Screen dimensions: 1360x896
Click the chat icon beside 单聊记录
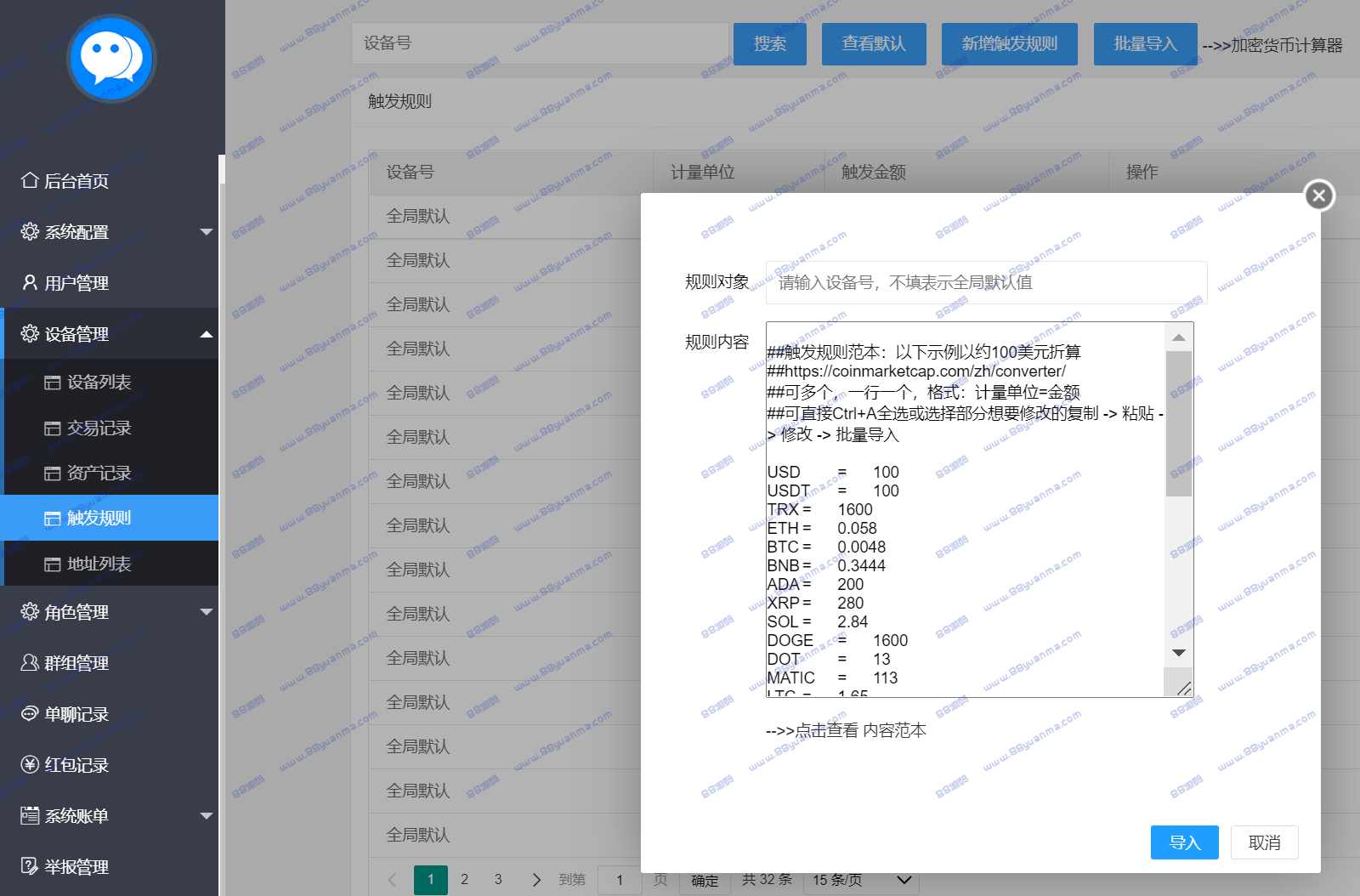click(x=30, y=713)
